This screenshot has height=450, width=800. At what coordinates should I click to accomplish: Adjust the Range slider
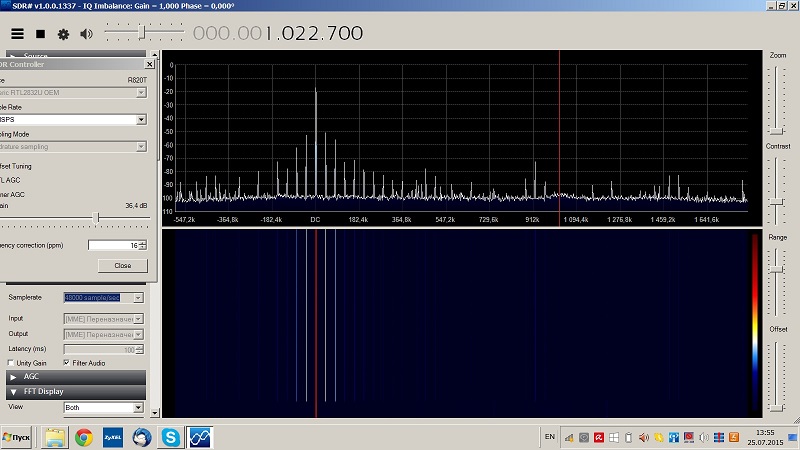click(777, 269)
